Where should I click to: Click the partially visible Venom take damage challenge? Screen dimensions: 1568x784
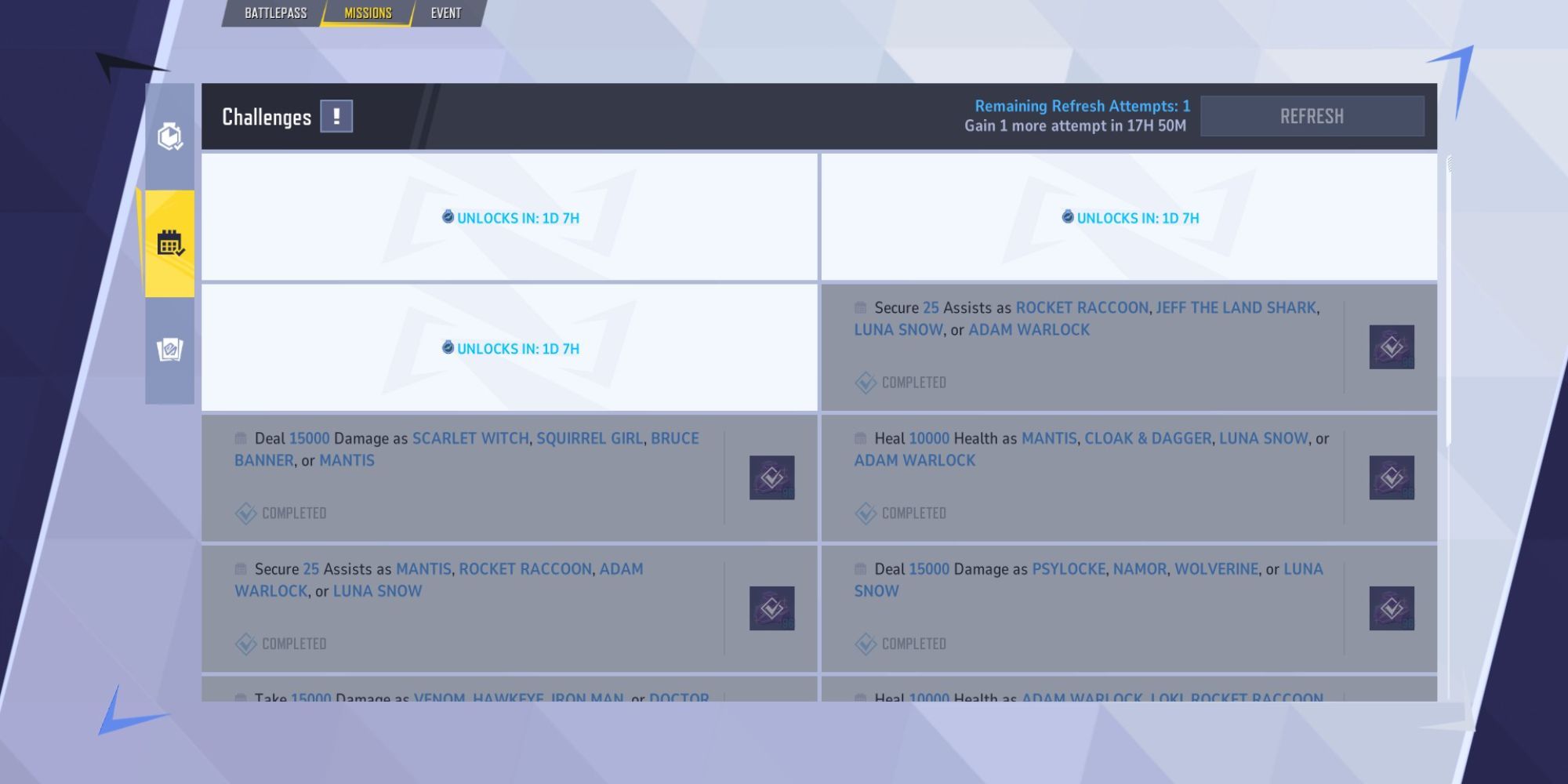tap(510, 689)
